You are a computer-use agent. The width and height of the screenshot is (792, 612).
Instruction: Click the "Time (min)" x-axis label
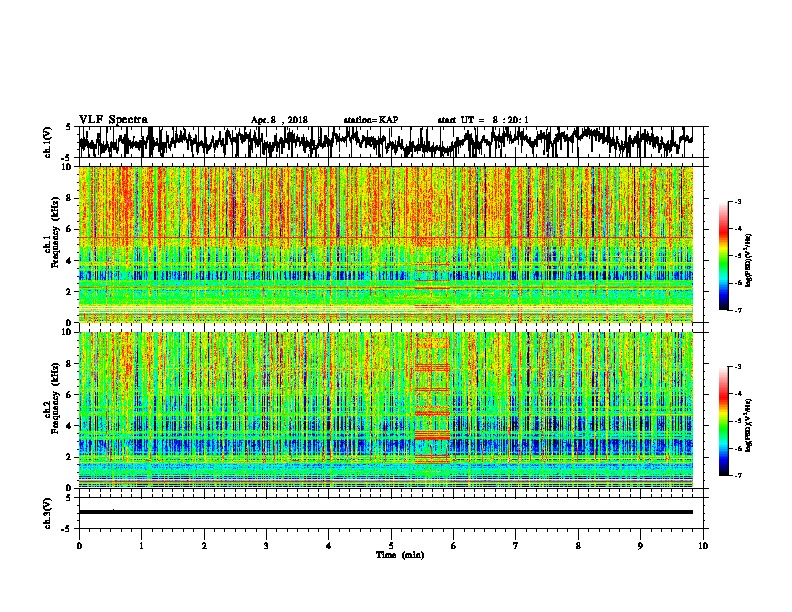tap(400, 555)
